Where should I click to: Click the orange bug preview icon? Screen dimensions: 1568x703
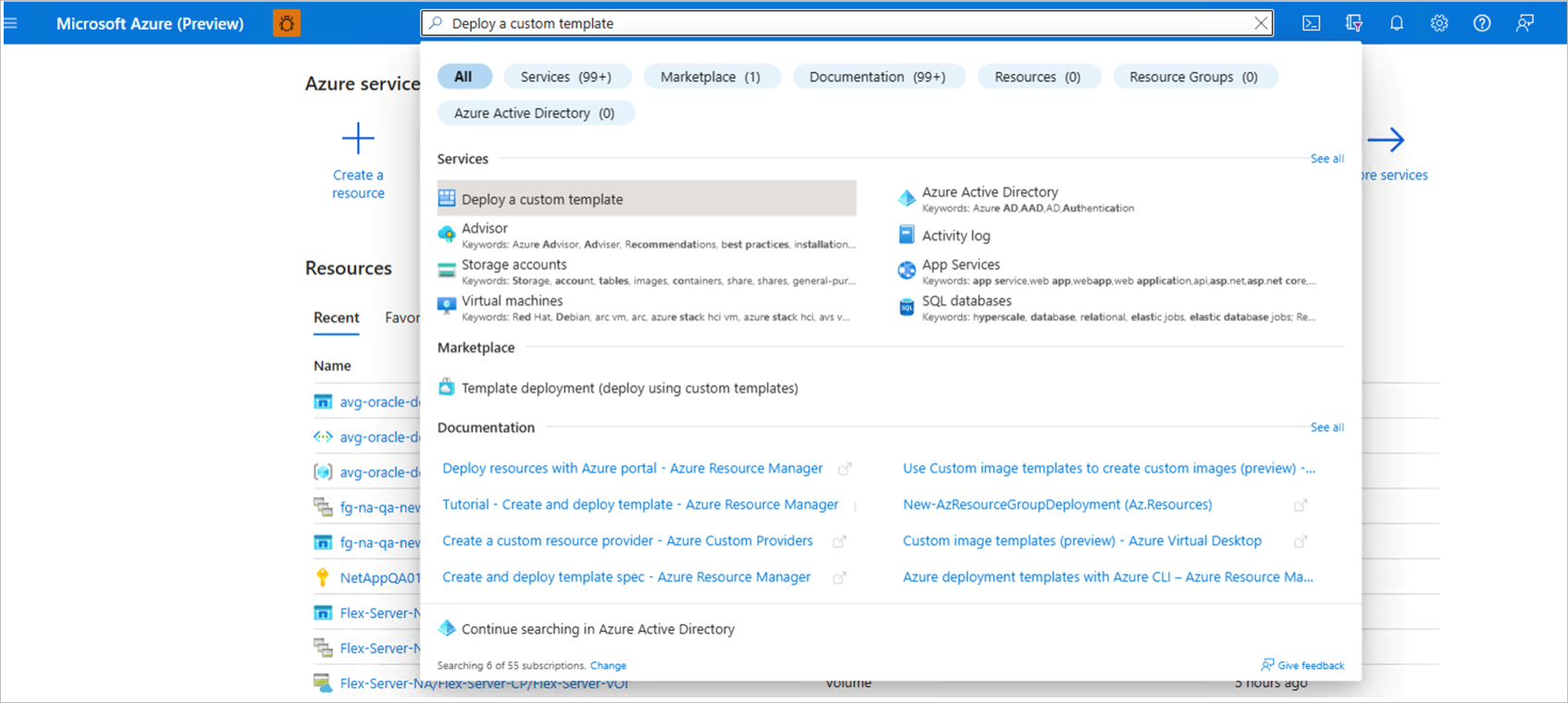[287, 23]
